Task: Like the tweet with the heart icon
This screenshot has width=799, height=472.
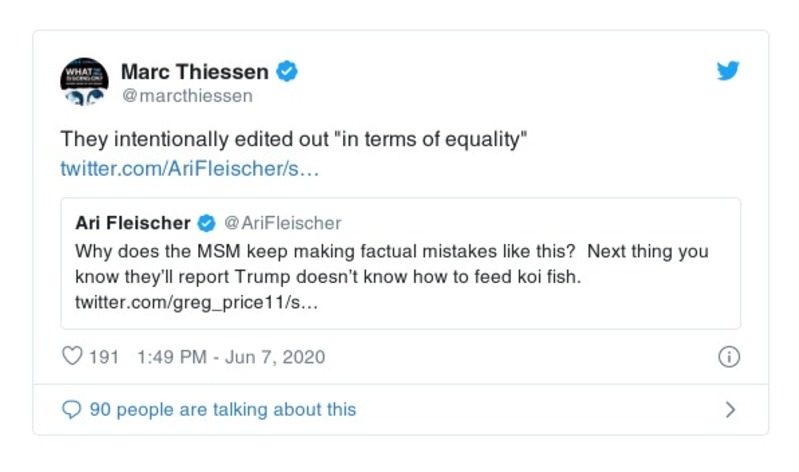Action: pos(72,357)
